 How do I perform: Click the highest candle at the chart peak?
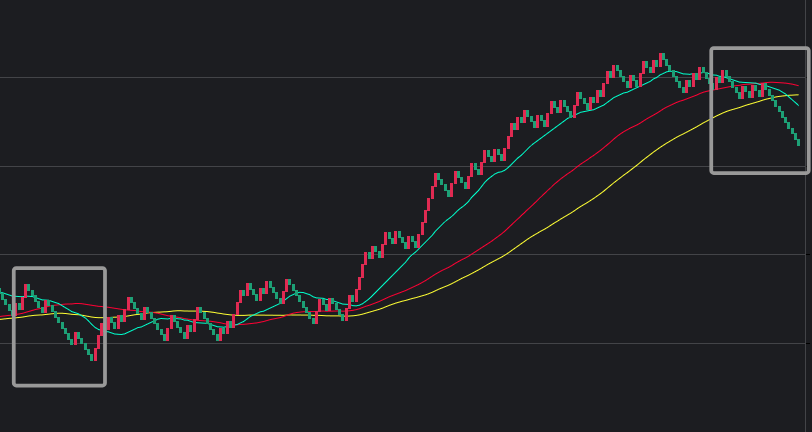click(662, 58)
